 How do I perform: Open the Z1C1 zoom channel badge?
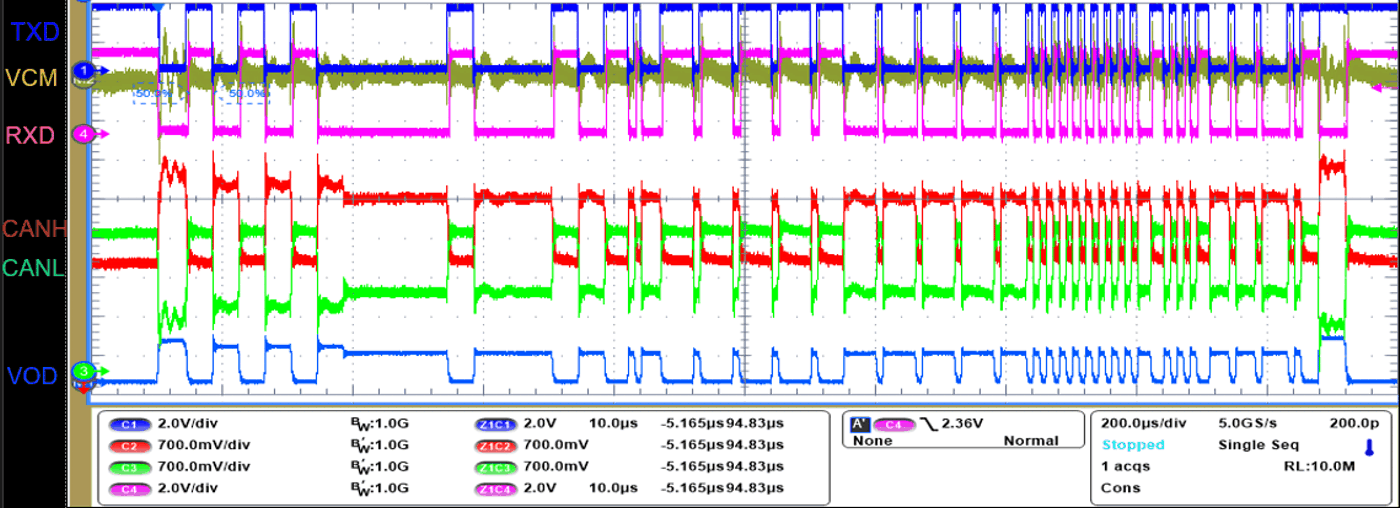point(497,424)
